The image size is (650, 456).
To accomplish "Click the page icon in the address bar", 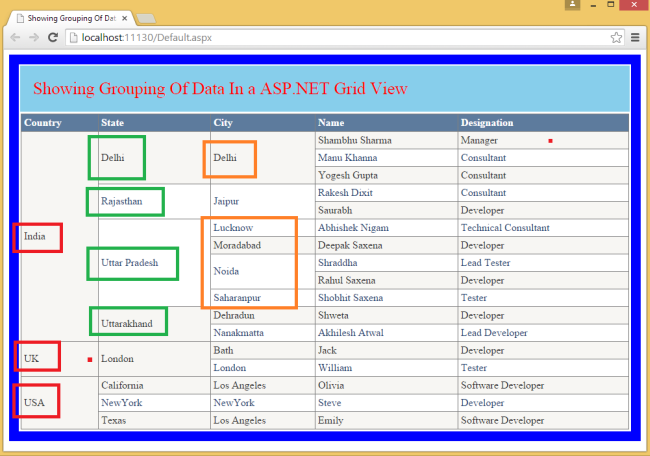I will click(x=73, y=38).
